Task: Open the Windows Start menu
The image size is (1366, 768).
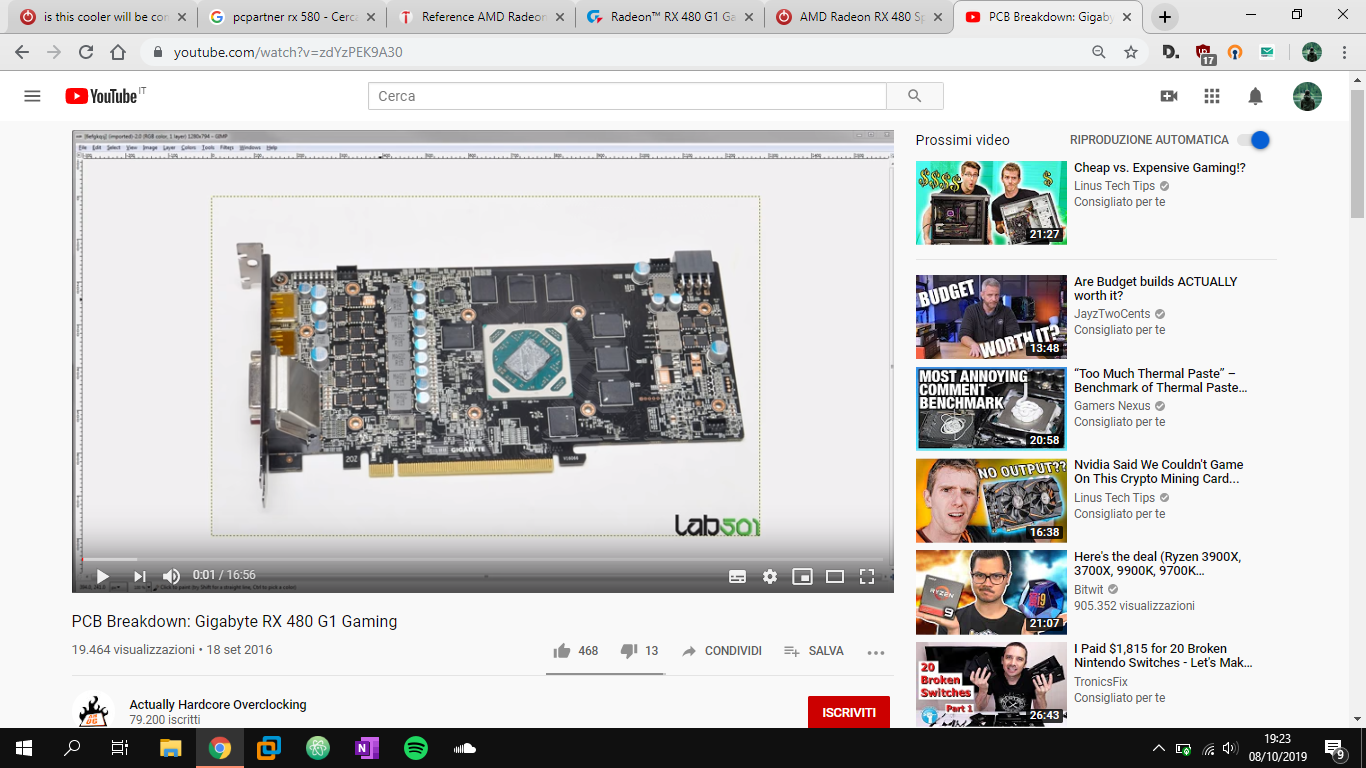Action: 24,748
